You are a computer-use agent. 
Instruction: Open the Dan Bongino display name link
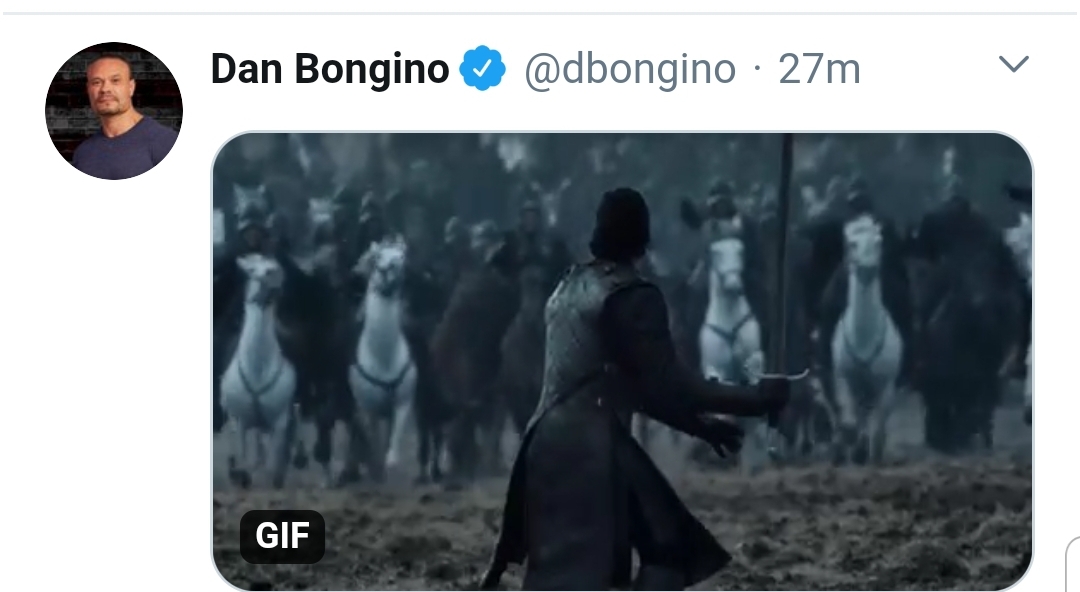330,69
